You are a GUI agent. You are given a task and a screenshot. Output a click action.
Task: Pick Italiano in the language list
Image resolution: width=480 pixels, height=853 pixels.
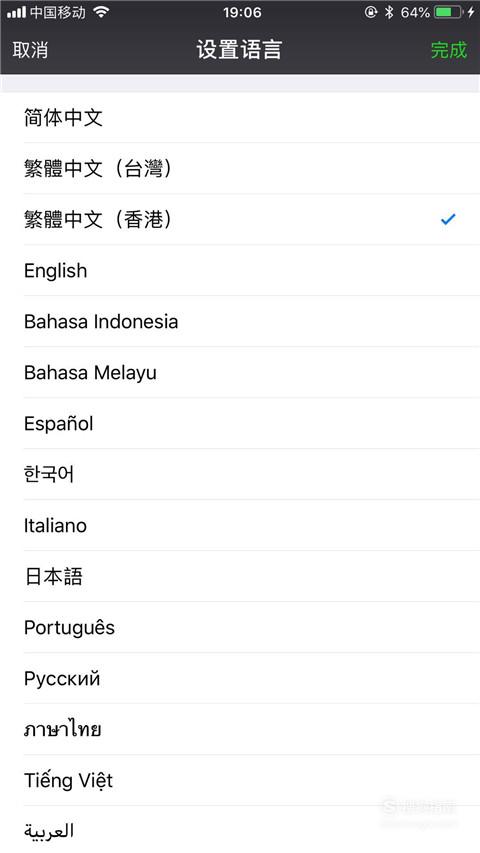tap(240, 526)
